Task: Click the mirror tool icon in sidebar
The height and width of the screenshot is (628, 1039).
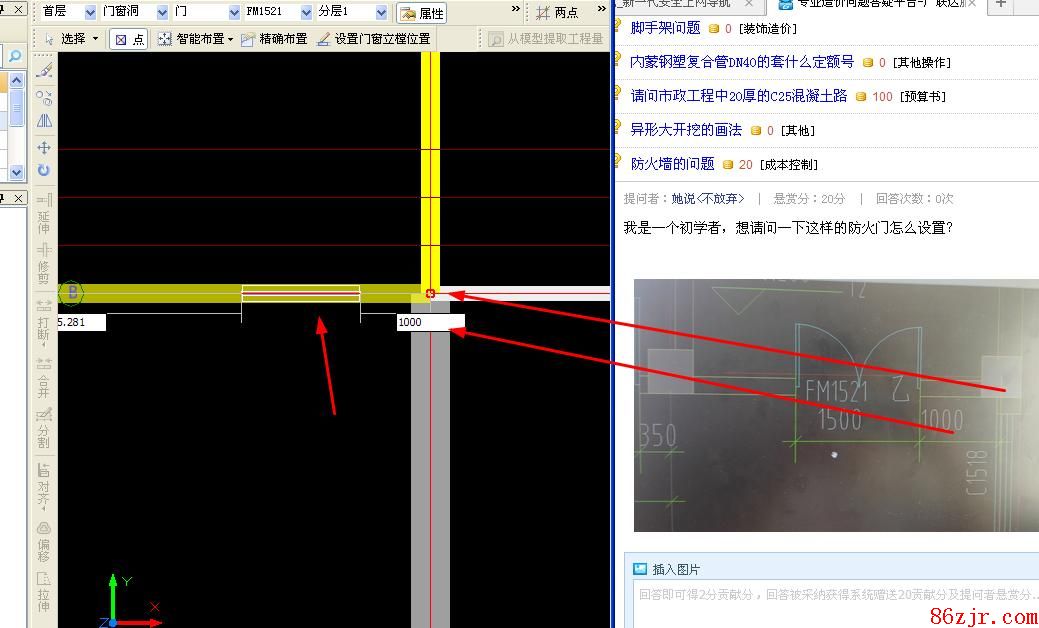Action: pos(44,122)
